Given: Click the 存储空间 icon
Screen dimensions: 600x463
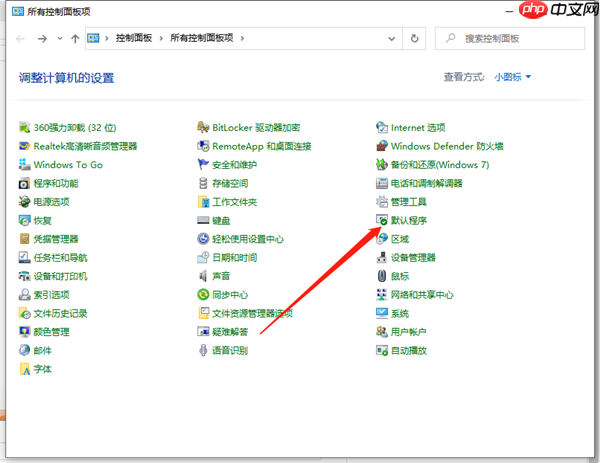Looking at the screenshot, I should point(203,183).
